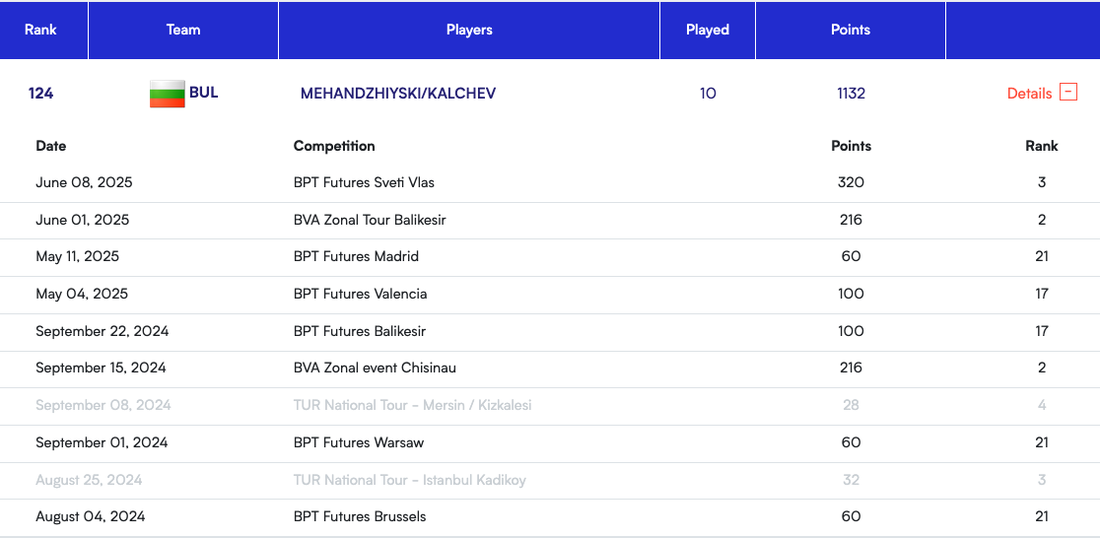Click BPT Futures Warsaw competition
The height and width of the screenshot is (538, 1100).
pos(358,443)
